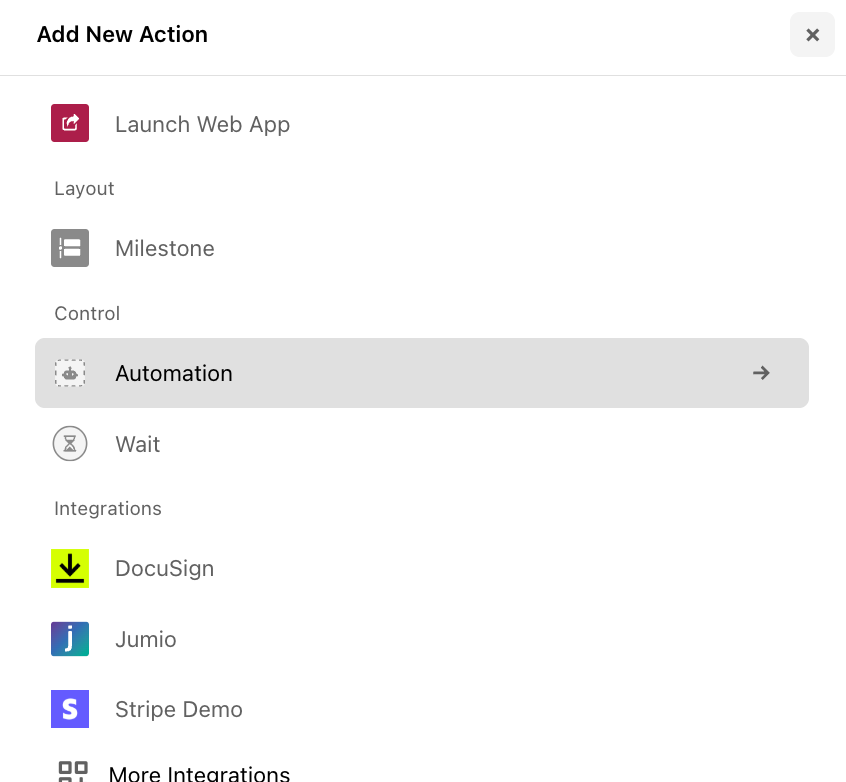Image resolution: width=846 pixels, height=782 pixels.
Task: Choose the Jumio integration
Action: point(146,639)
